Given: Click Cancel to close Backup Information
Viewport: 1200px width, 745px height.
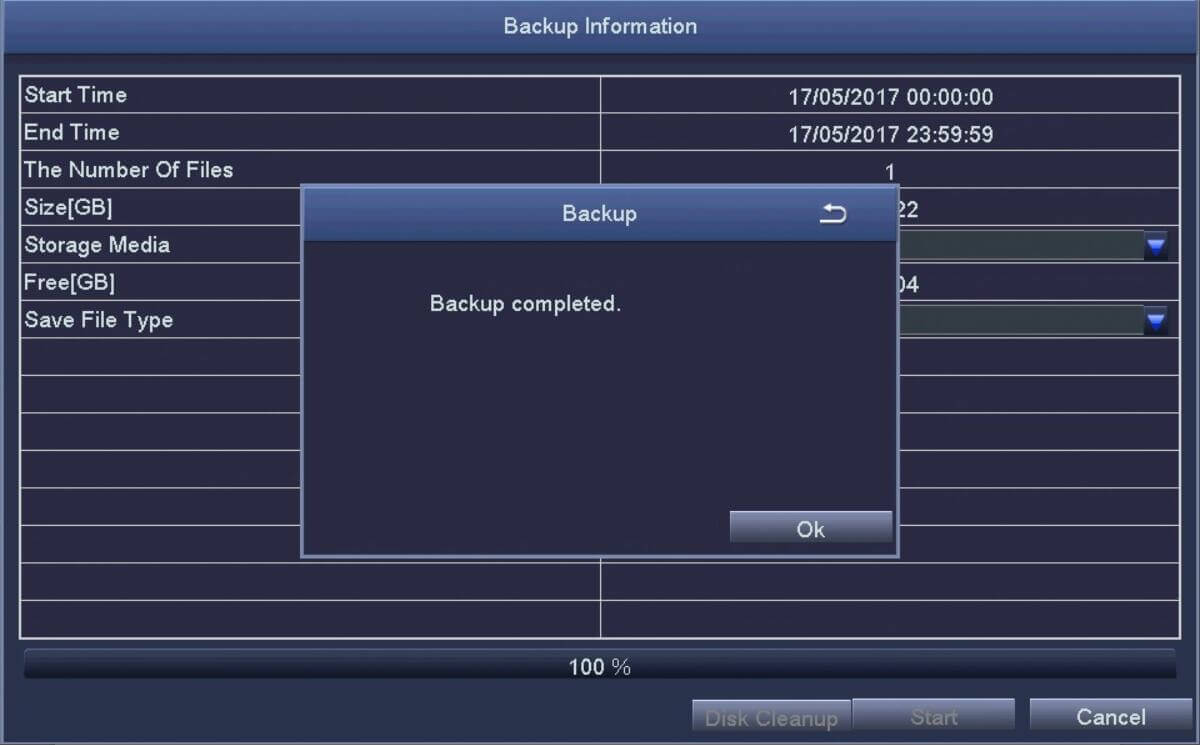Looking at the screenshot, I should [1111, 716].
